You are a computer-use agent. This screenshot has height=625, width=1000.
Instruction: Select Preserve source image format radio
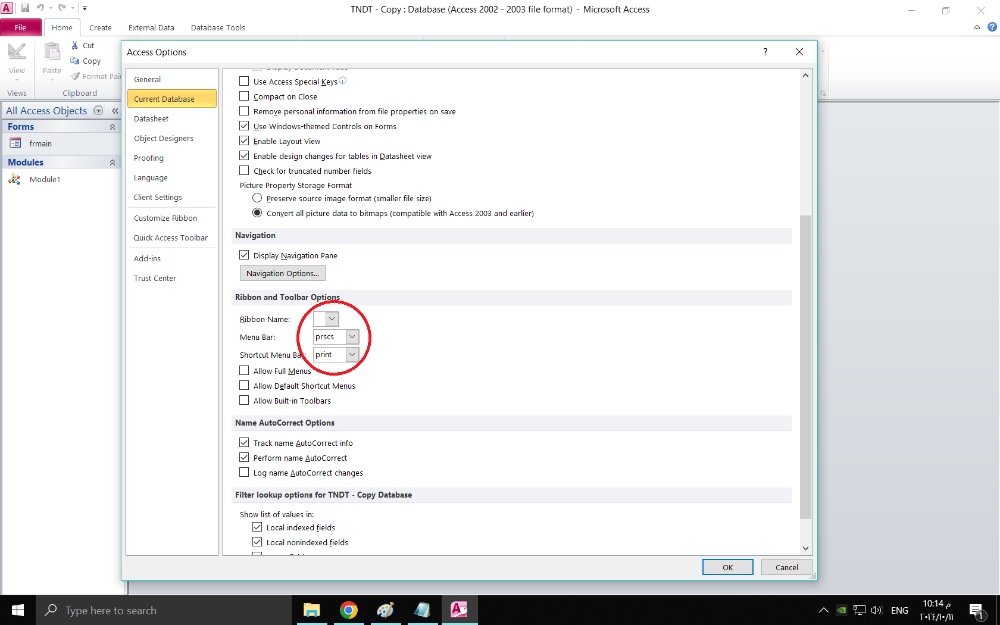click(257, 198)
